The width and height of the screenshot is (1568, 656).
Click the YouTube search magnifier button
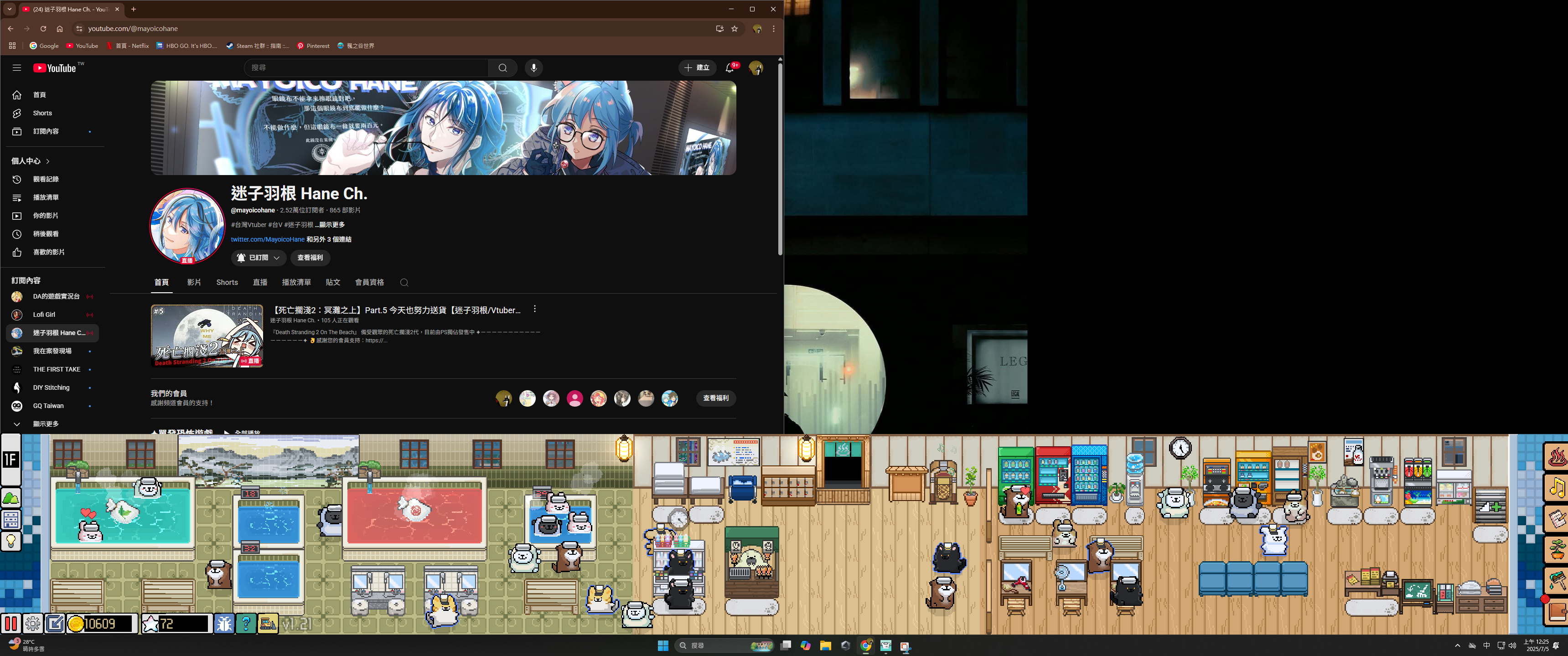click(502, 67)
